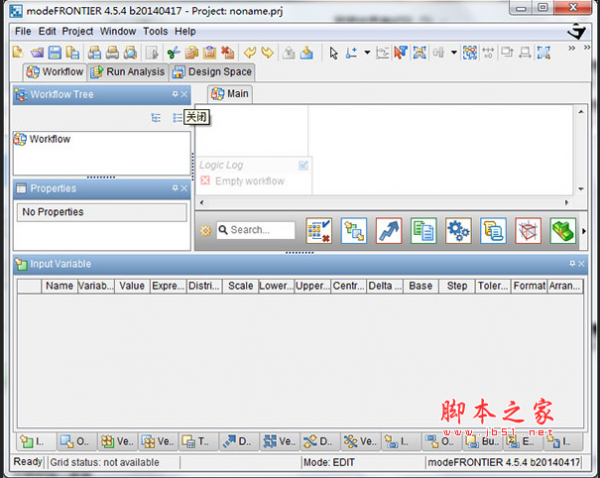This screenshot has width=600, height=478.
Task: Select the Main workflow canvas tab
Action: 230,94
